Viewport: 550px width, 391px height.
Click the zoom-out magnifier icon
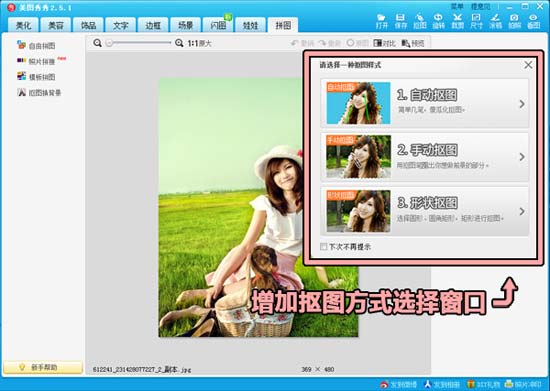click(x=98, y=43)
